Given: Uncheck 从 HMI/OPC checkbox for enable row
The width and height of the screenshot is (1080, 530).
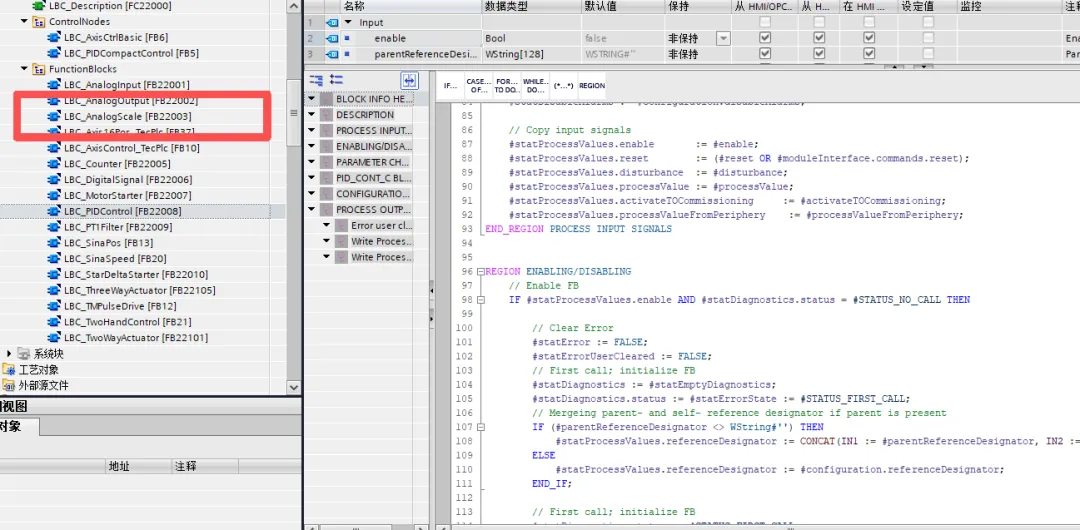Looking at the screenshot, I should pos(765,38).
